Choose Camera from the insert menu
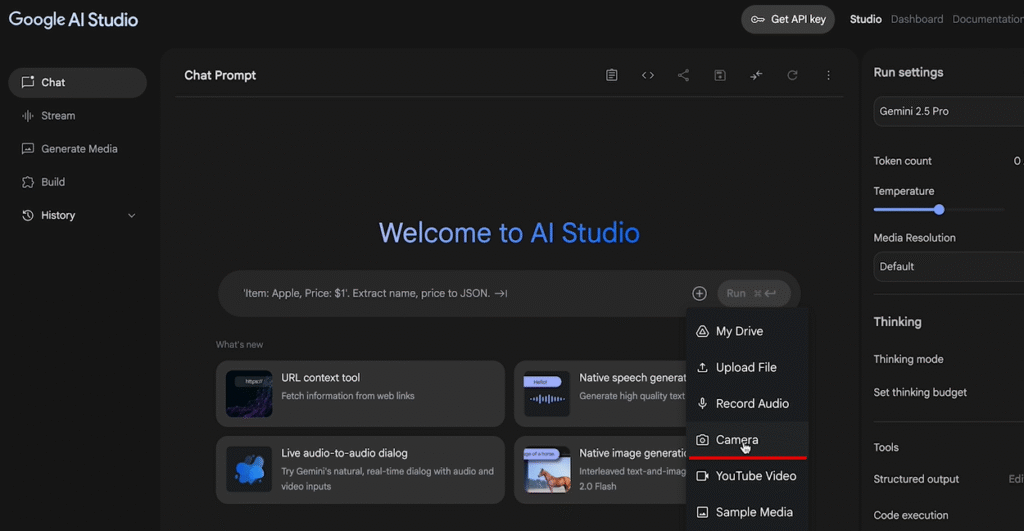 coord(748,440)
